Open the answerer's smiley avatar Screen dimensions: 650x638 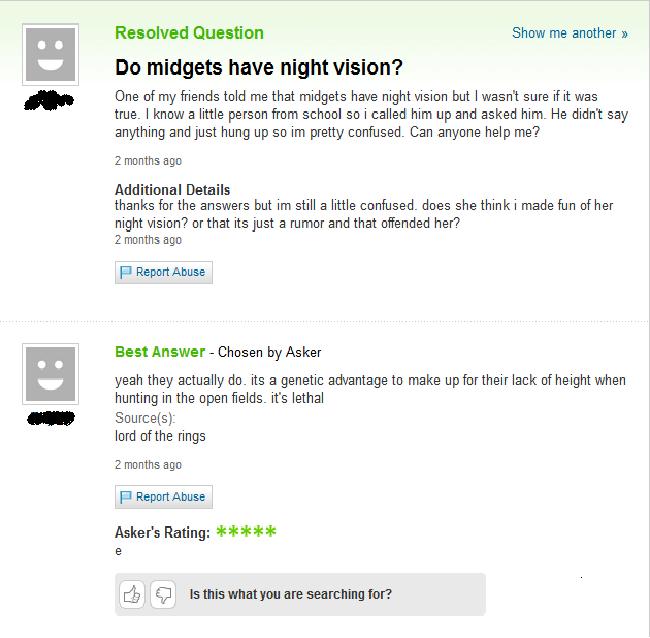point(51,374)
